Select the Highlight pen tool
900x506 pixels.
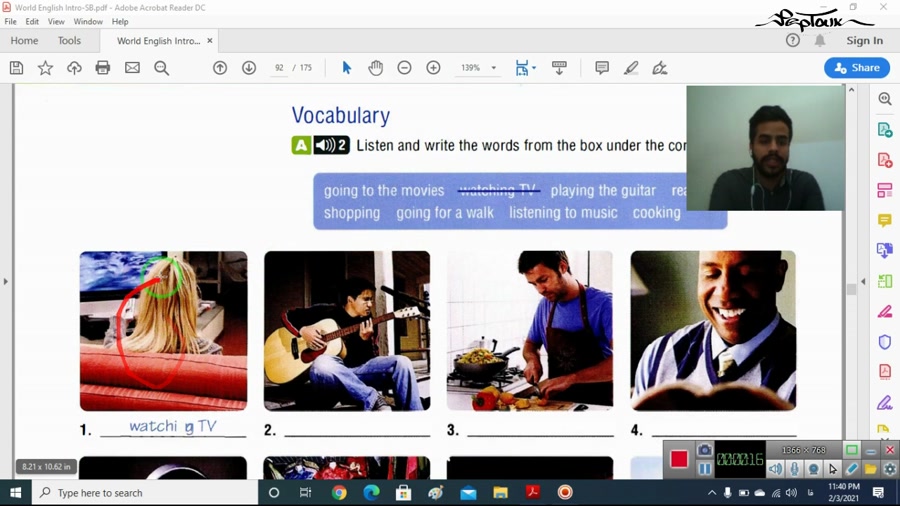pos(631,68)
